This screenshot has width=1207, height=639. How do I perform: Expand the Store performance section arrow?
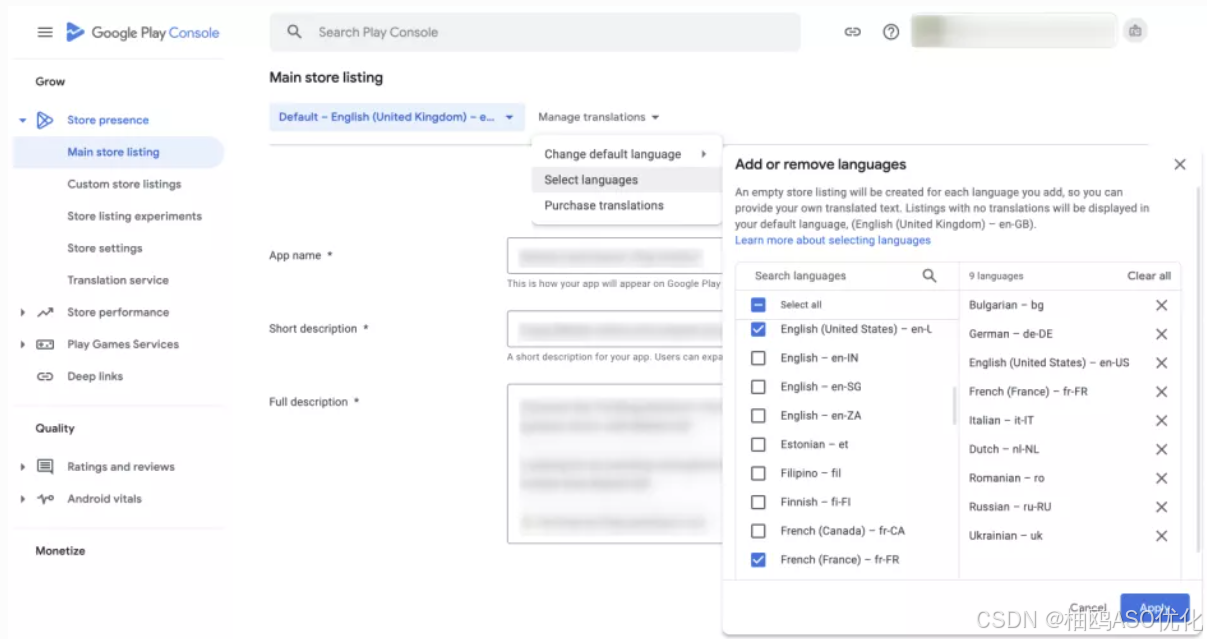click(22, 312)
